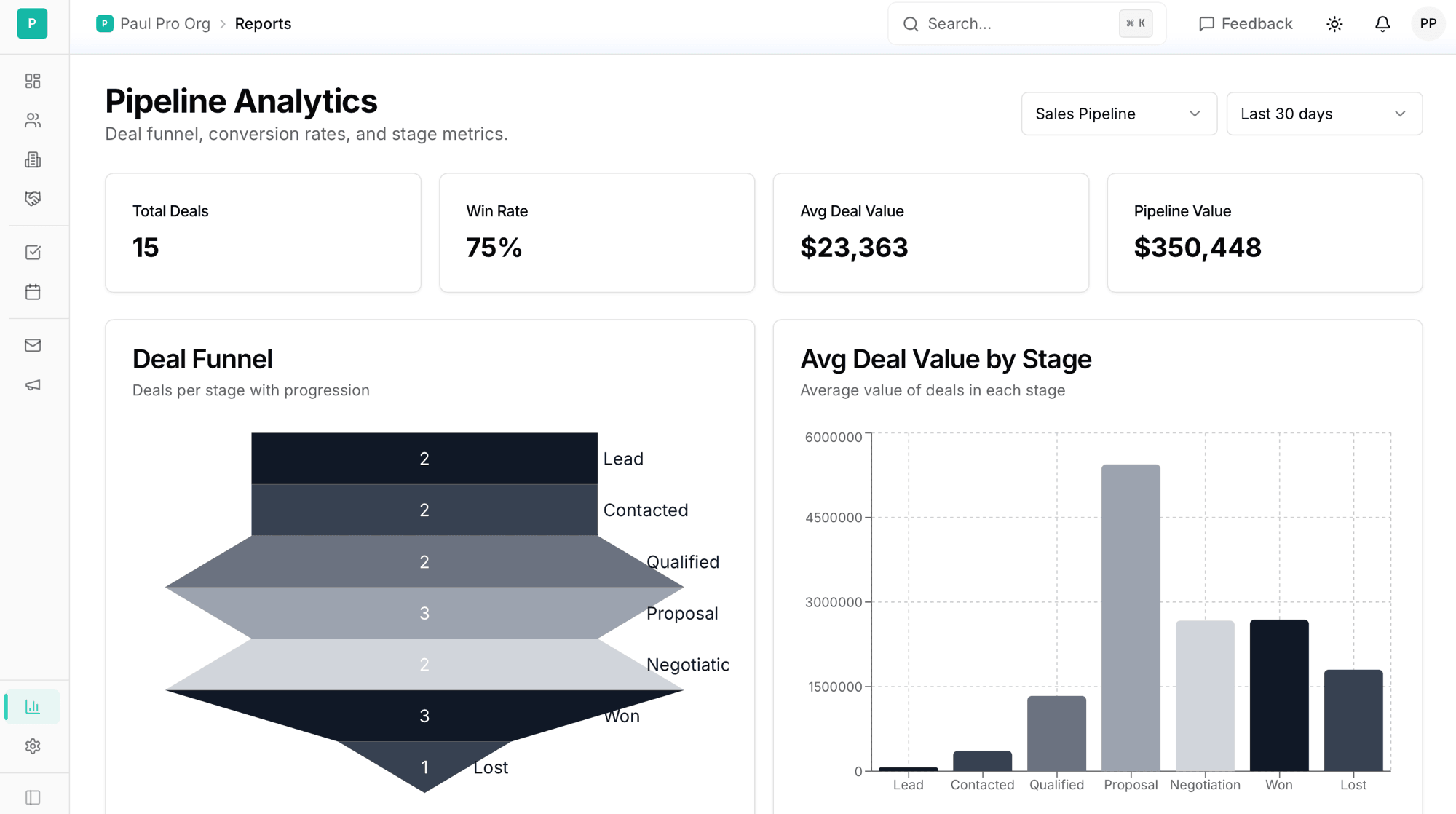This screenshot has height=814, width=1456.
Task: Collapse the sidebar with panel toggle icon
Action: click(x=33, y=797)
